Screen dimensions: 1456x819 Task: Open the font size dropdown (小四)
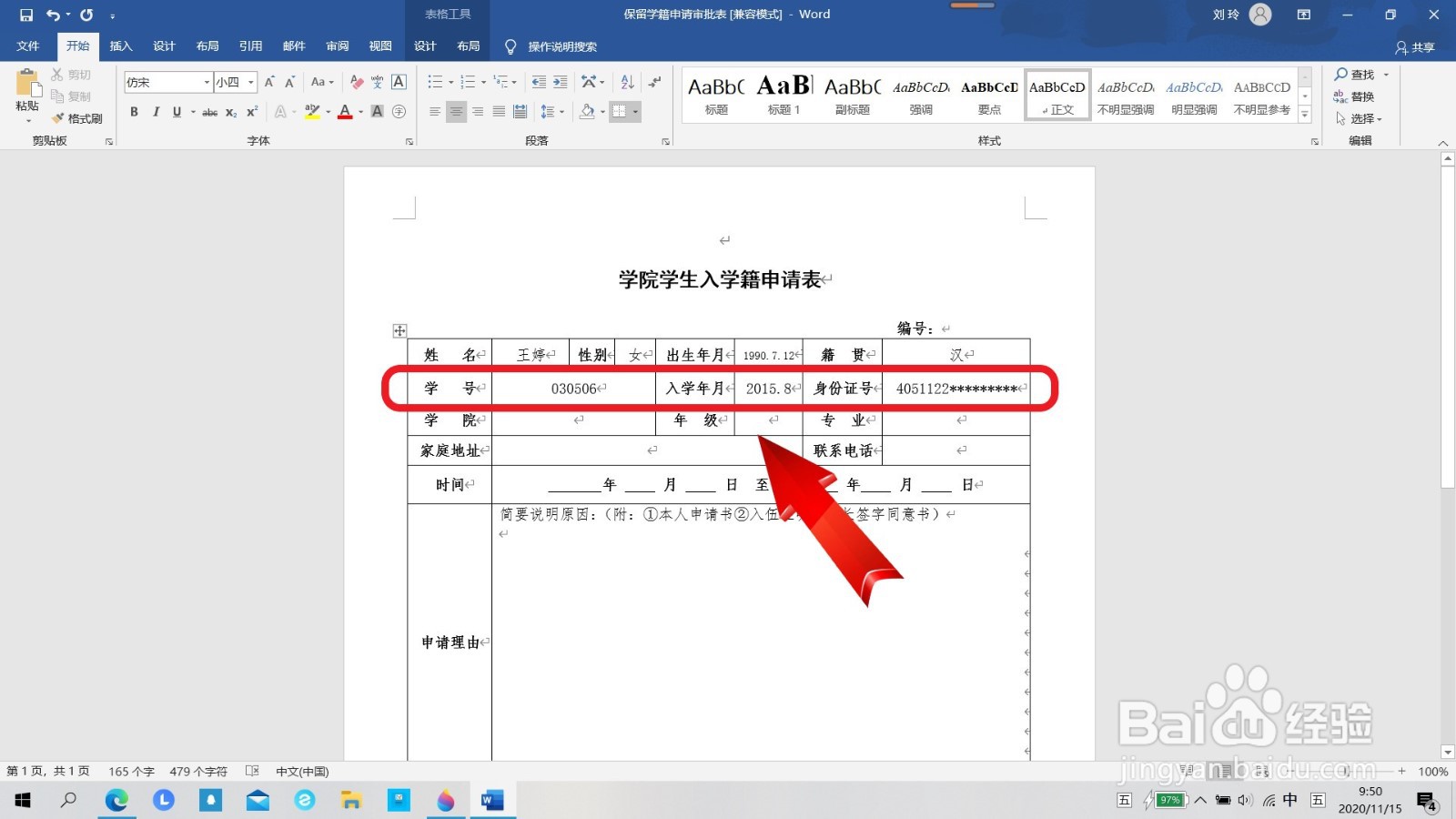pos(251,83)
